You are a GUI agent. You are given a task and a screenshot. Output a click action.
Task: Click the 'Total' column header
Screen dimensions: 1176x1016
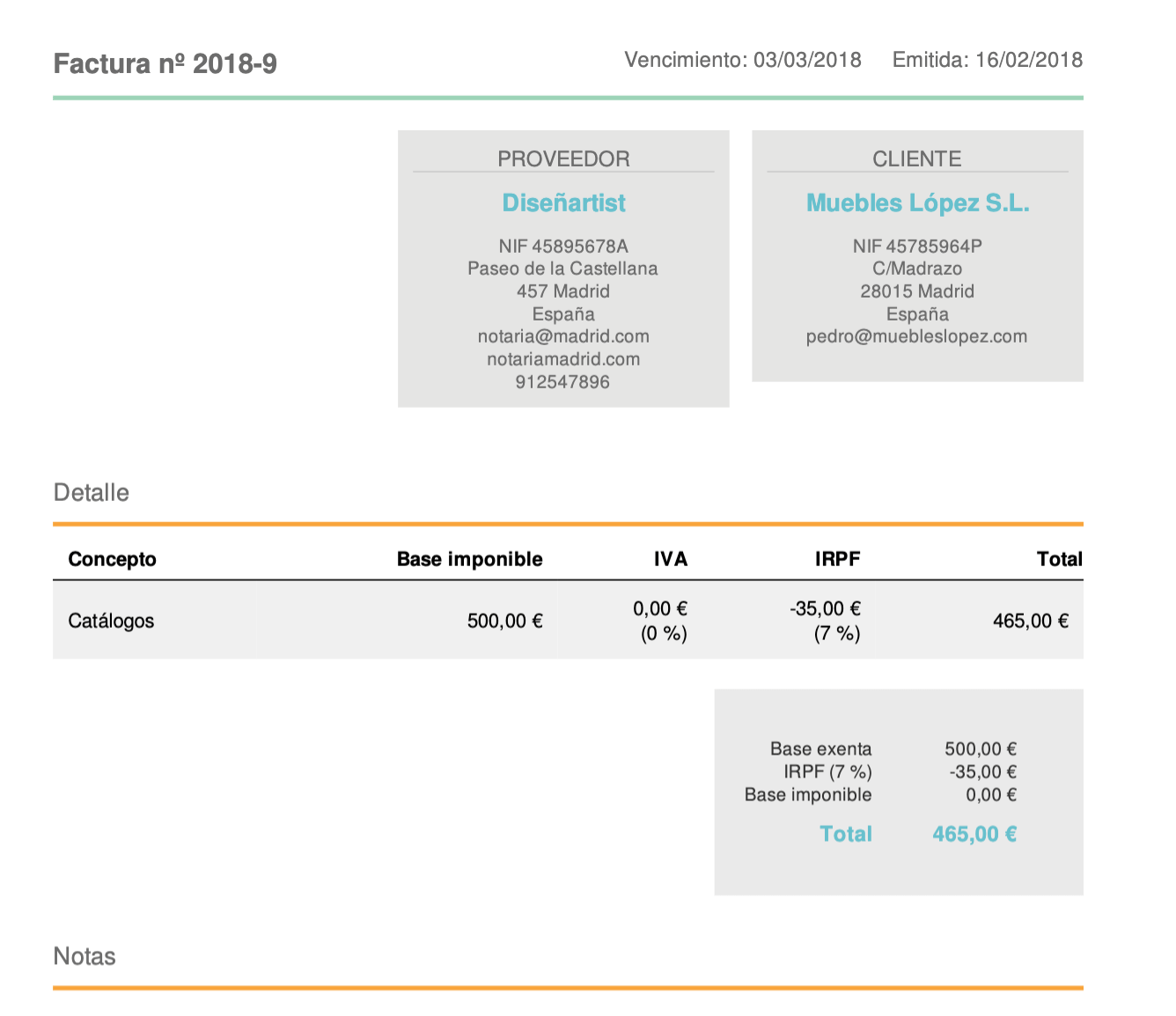[1060, 559]
